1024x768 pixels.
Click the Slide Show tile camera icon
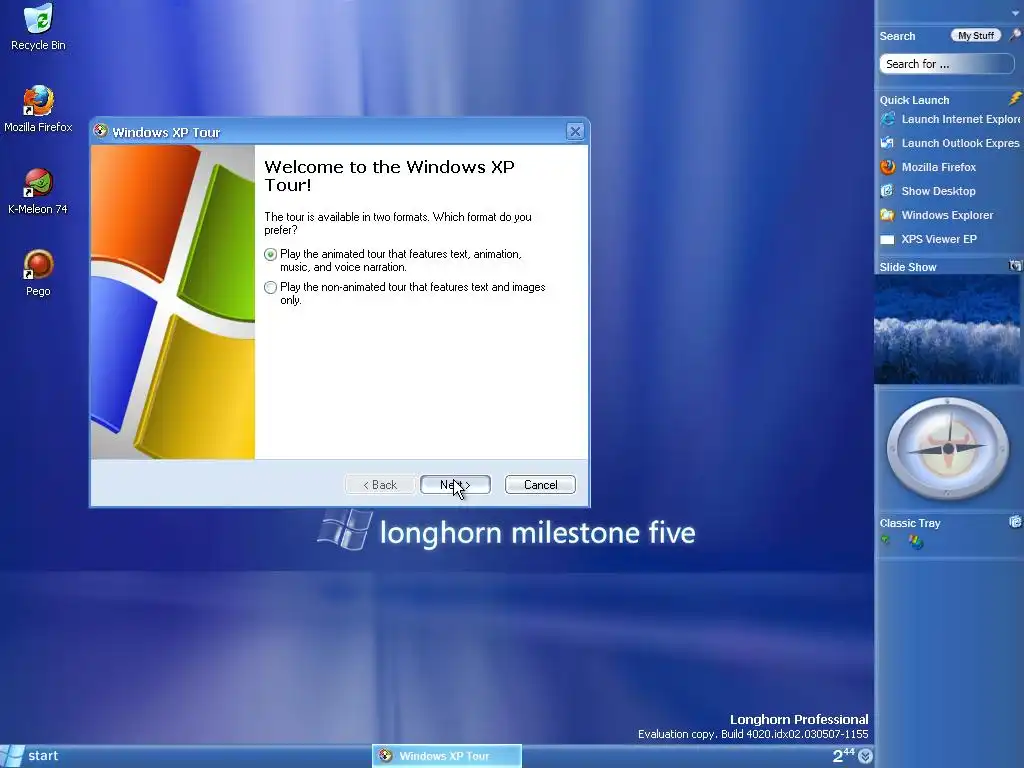[x=1015, y=266]
